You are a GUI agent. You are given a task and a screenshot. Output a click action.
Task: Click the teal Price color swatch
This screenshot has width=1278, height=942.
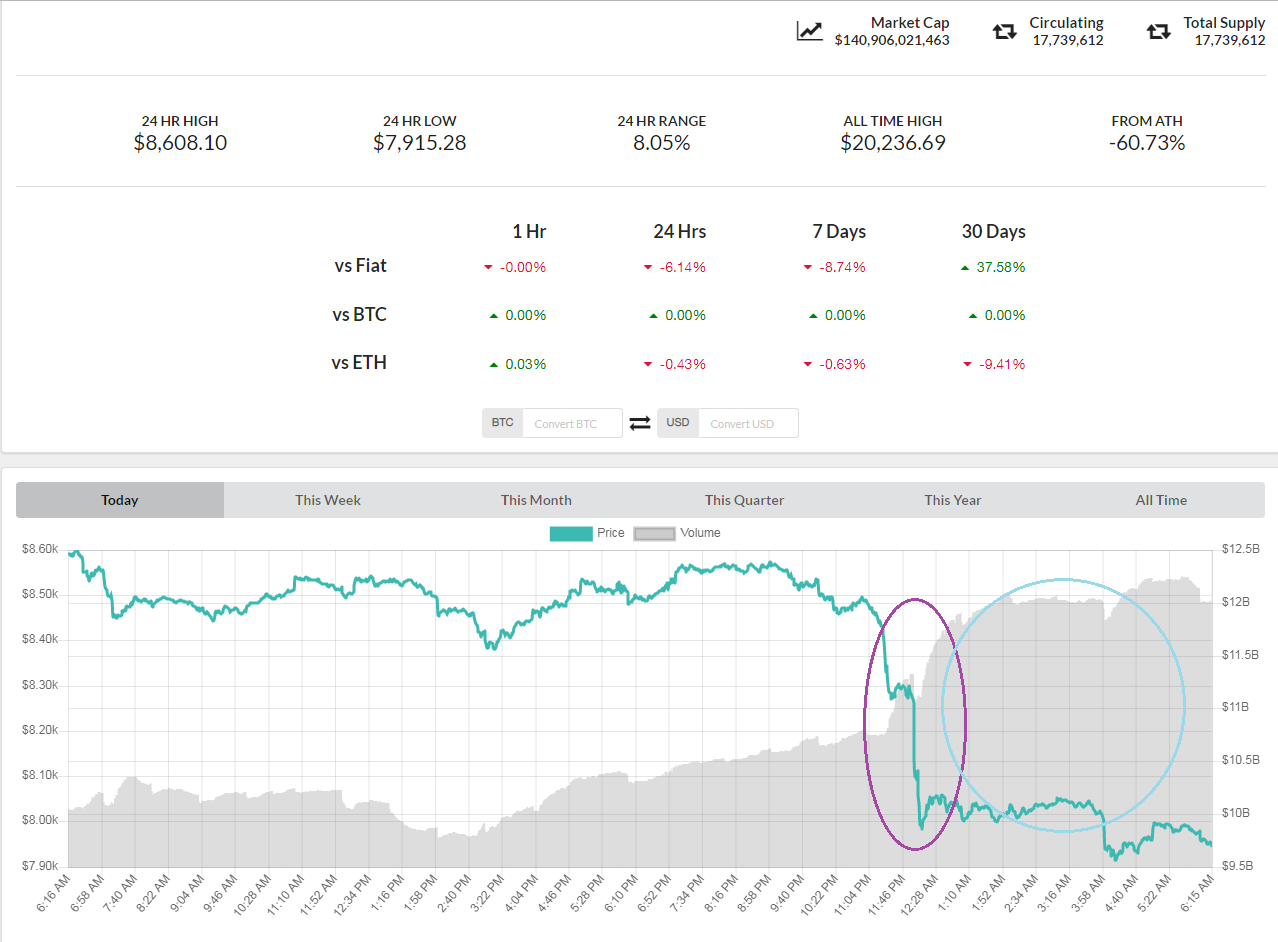[571, 533]
